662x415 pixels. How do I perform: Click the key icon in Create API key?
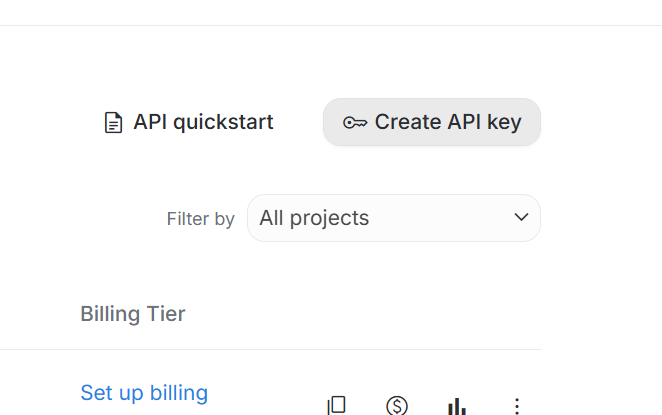coord(355,123)
